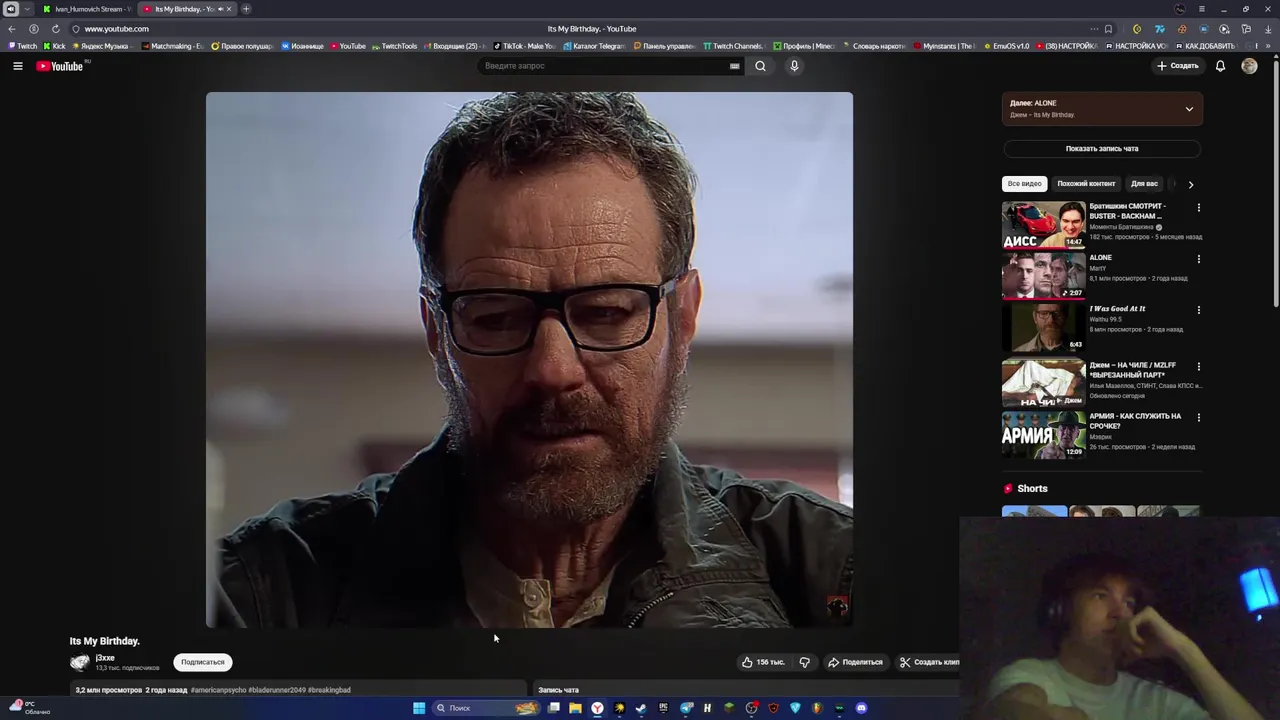
Task: Open a new browser tab with plus
Action: pos(246,9)
